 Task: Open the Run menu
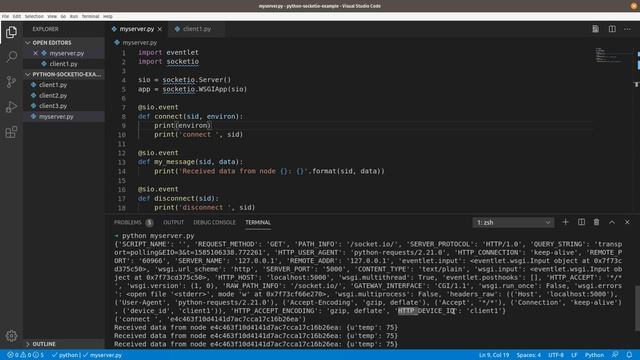[x=74, y=16]
